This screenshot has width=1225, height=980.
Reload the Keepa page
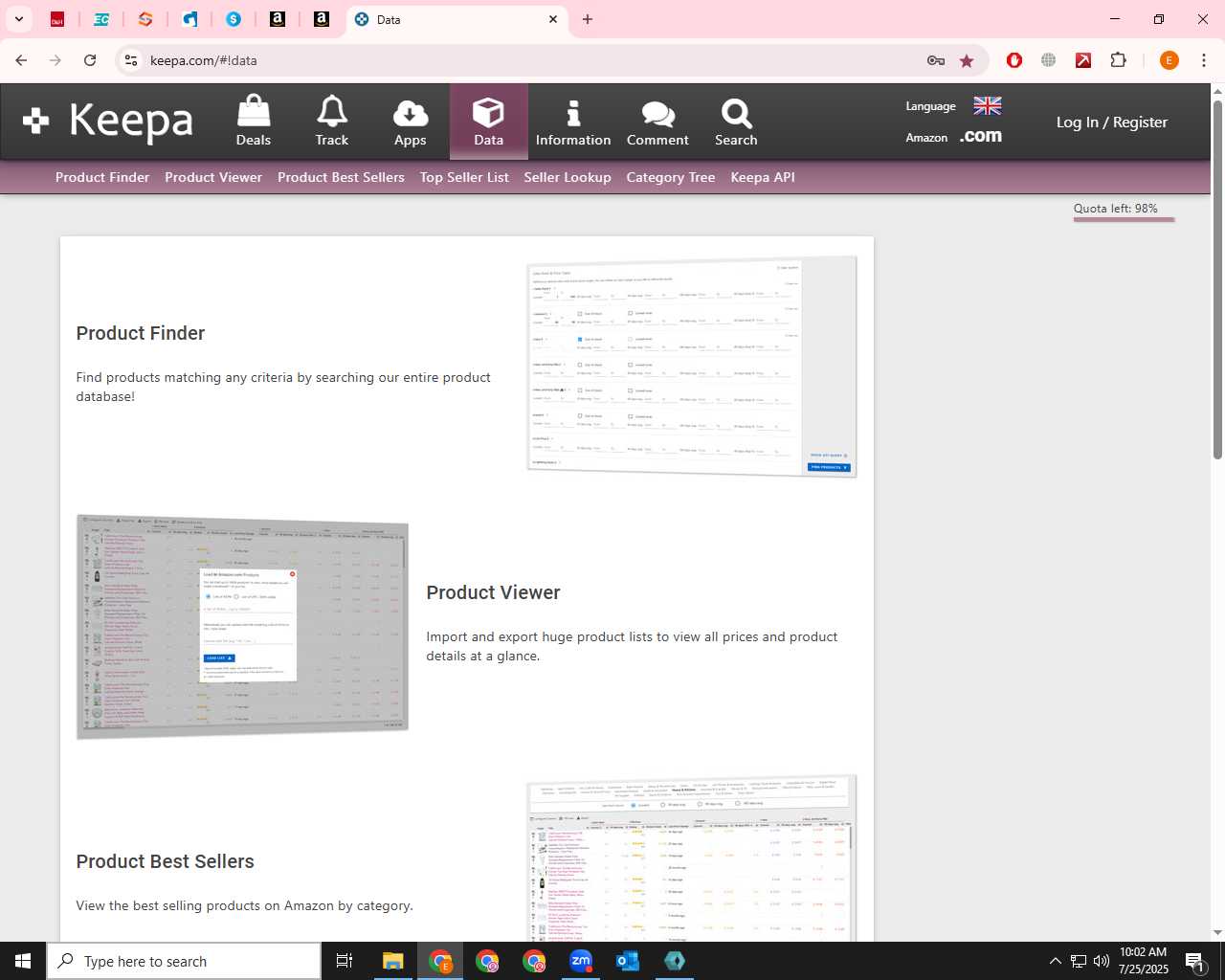pyautogui.click(x=90, y=60)
